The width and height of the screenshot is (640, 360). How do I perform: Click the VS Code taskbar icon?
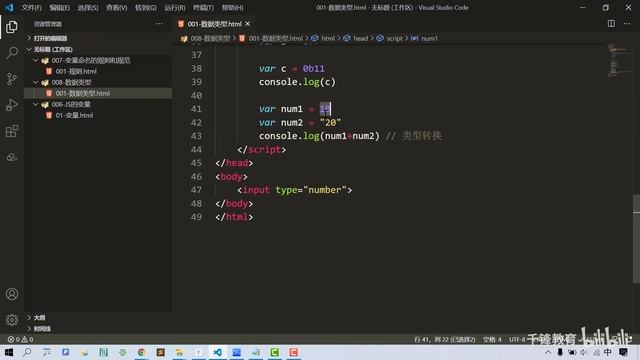coord(218,352)
